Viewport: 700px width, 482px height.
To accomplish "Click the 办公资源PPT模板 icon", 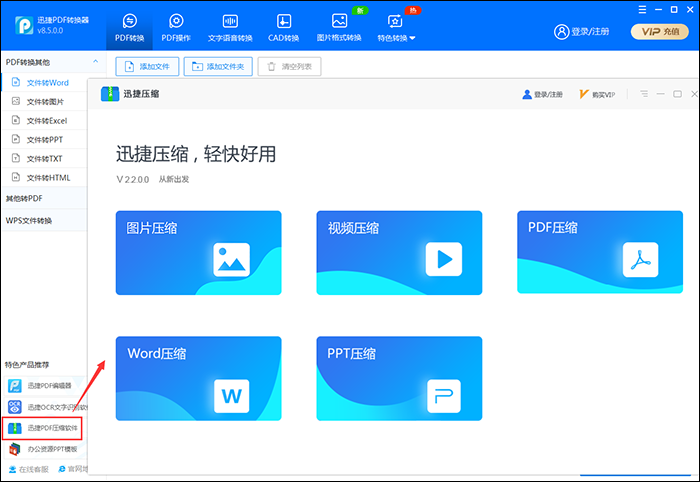I will 15,449.
